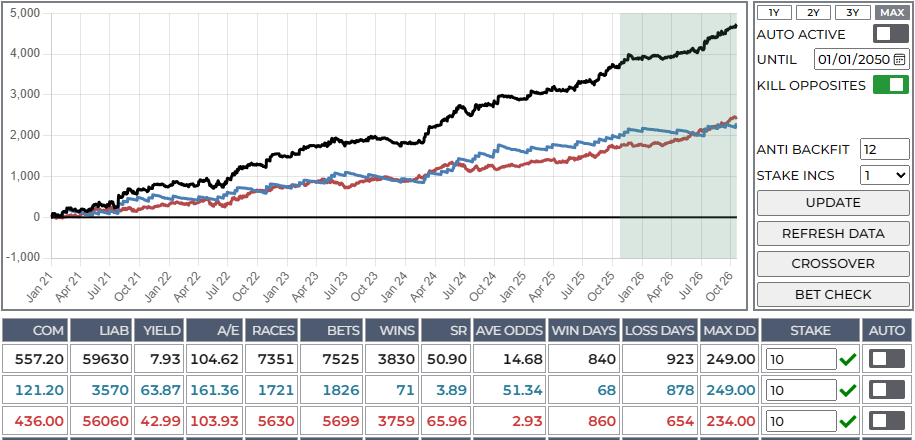Toggle the AUTO ACTIVE switch
The height and width of the screenshot is (440, 915).
click(890, 34)
